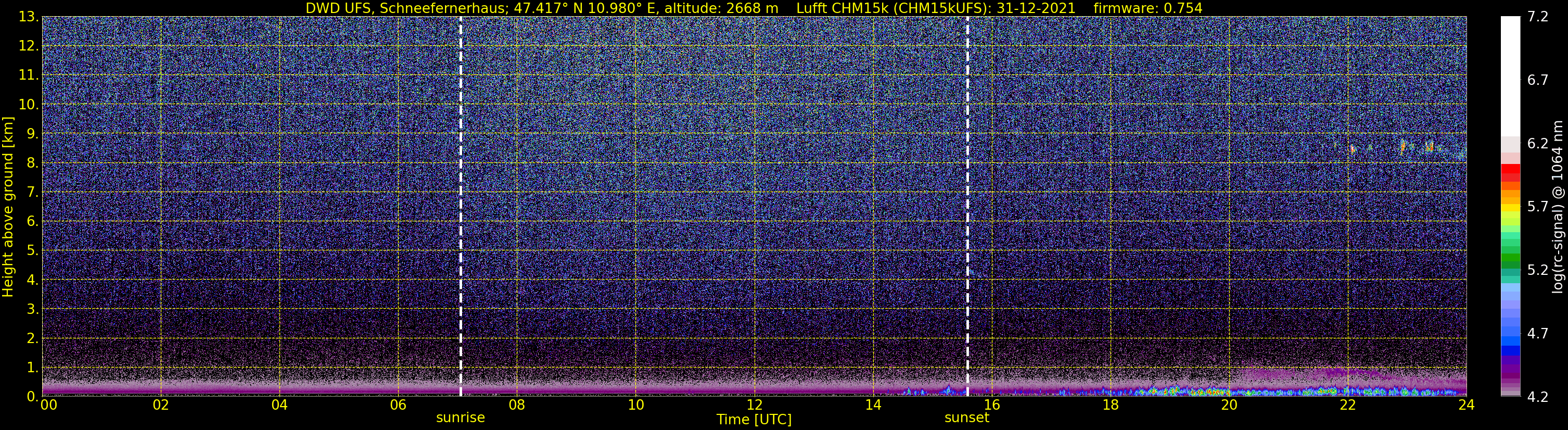Click the 'Lufft CHM15k (CHM15kUFS): 31-12-2021' text
The height and width of the screenshot is (430, 1568).
[936, 8]
